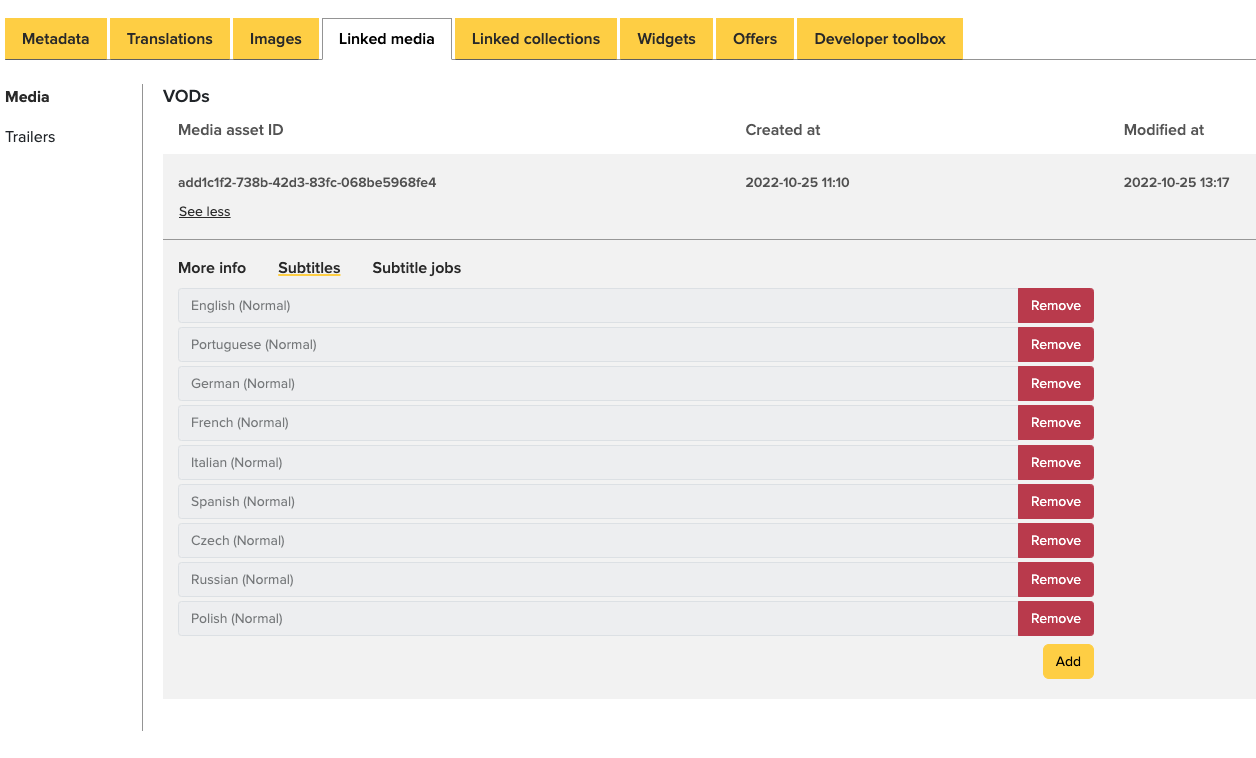Select the Linked media tab
This screenshot has height=758, width=1256.
[x=387, y=39]
